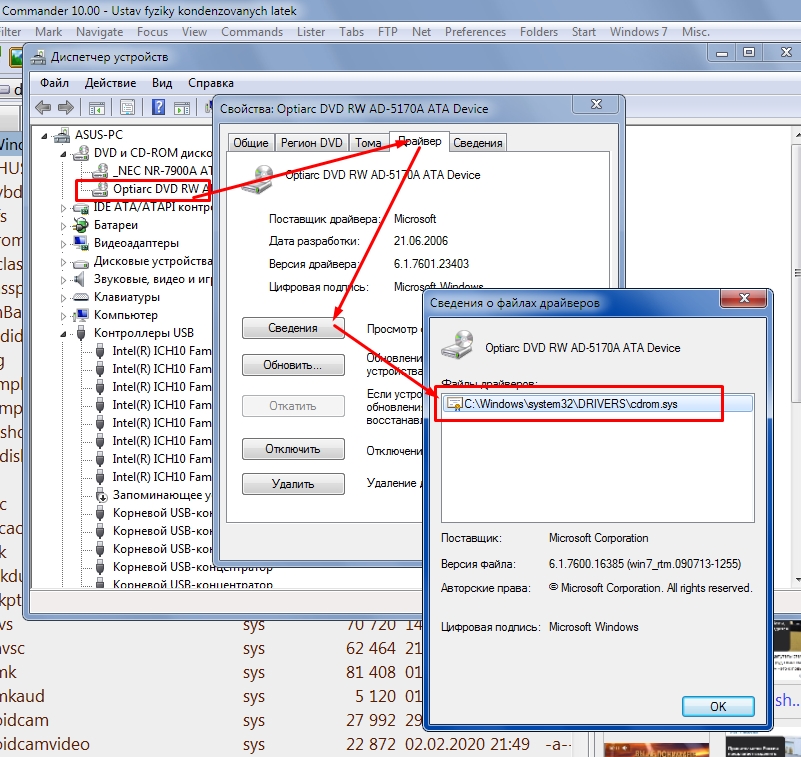This screenshot has width=801, height=757.
Task: Click the Контроллеры USB plug icon
Action: (81, 333)
